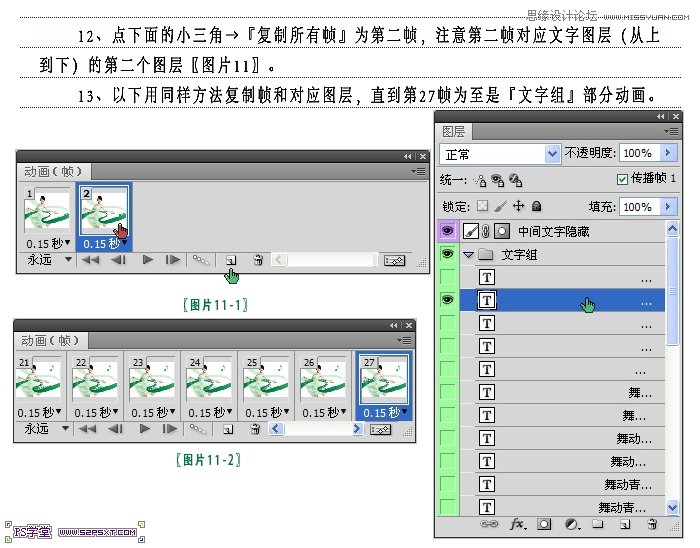The width and height of the screenshot is (700, 548).
Task: Add a layer mask from Layers panel bottom
Action: [544, 524]
